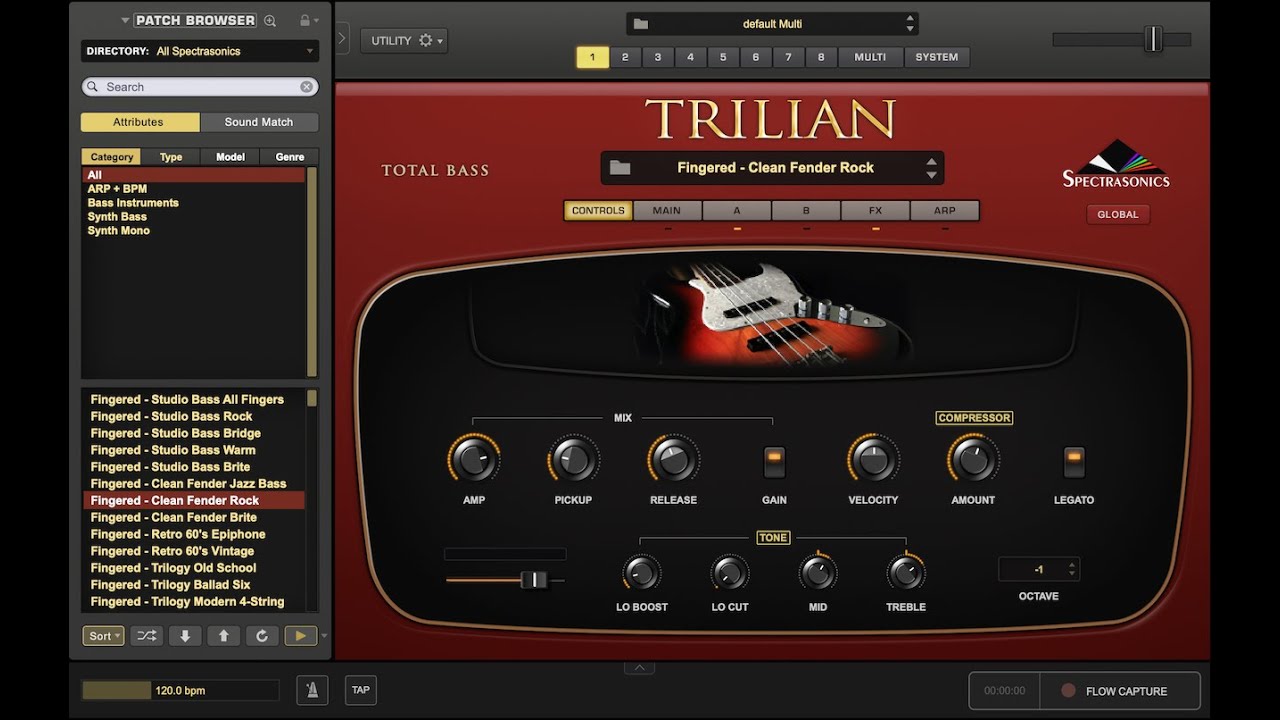
Task: Click the GLOBAL button
Action: click(1118, 214)
